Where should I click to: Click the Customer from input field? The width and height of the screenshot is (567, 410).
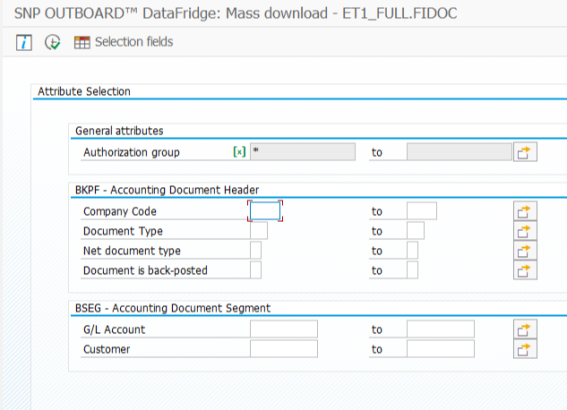[284, 349]
